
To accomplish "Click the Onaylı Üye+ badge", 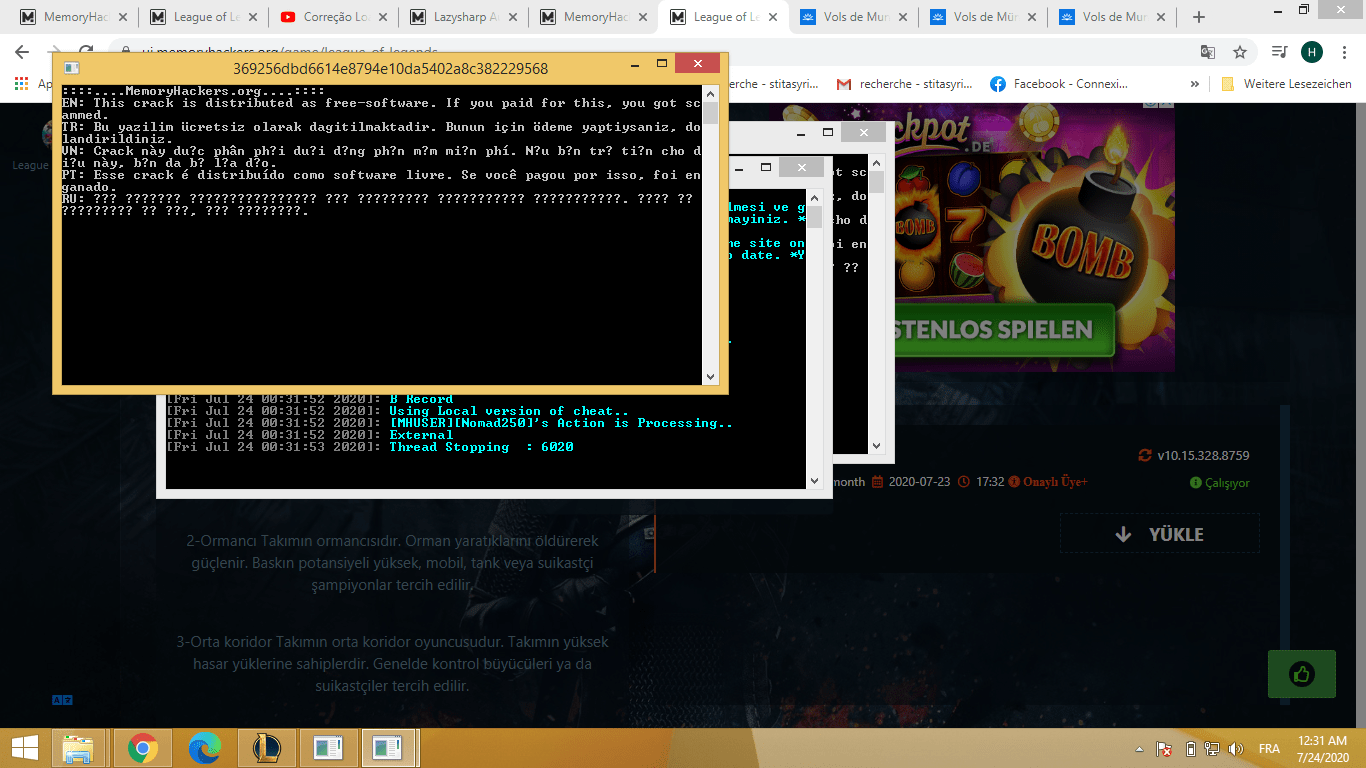I will 1049,482.
